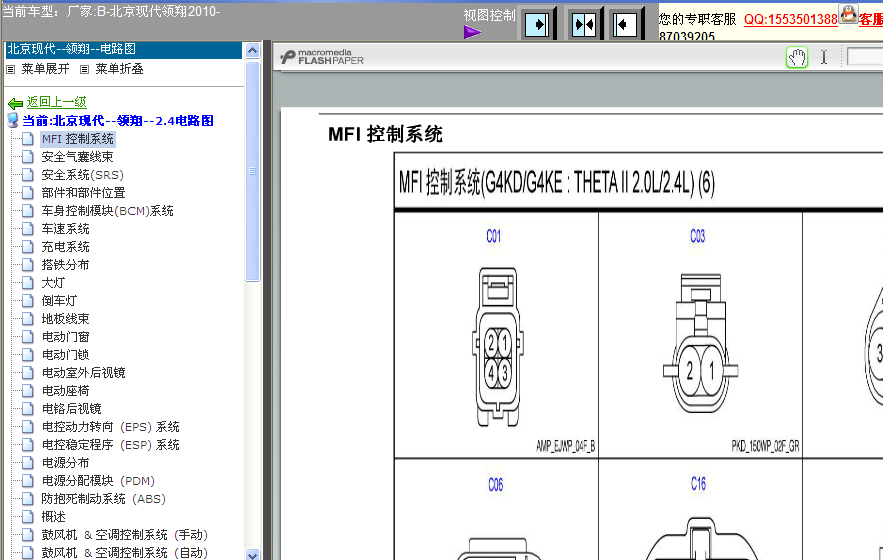The width and height of the screenshot is (883, 560).
Task: Click the document icon beside MFI 控制系统
Action: (28, 139)
